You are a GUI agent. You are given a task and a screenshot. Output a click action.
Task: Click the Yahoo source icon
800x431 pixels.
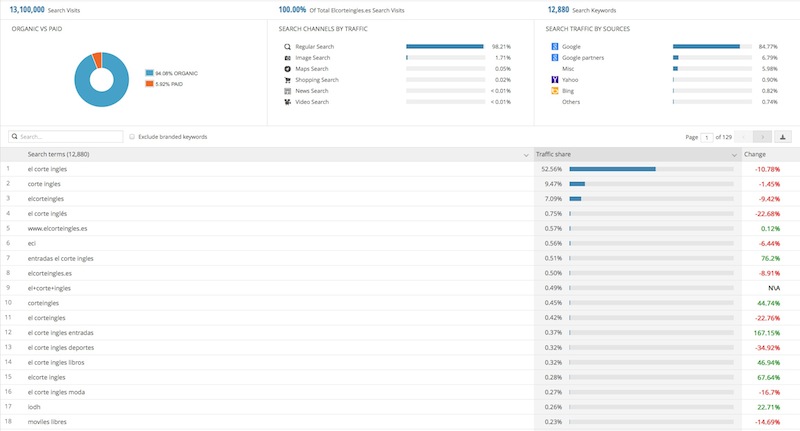555,80
